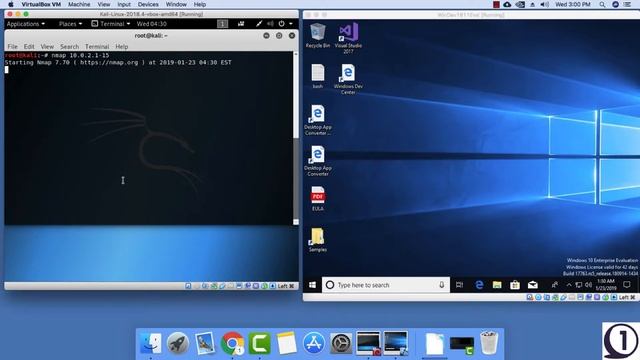Open the Terminal app dropdown in Kali top bar

(x=111, y=24)
